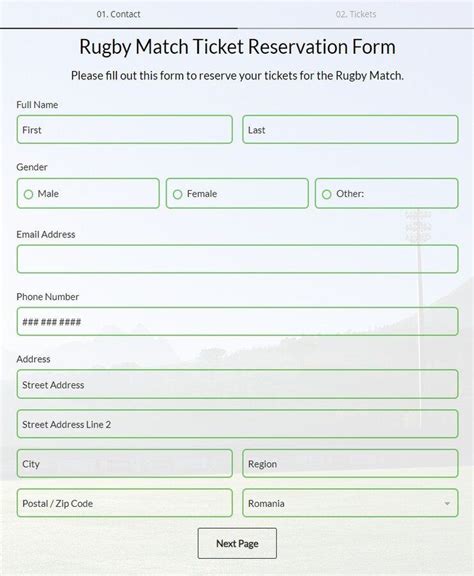
Task: Select the Female radio button
Action: click(x=177, y=194)
